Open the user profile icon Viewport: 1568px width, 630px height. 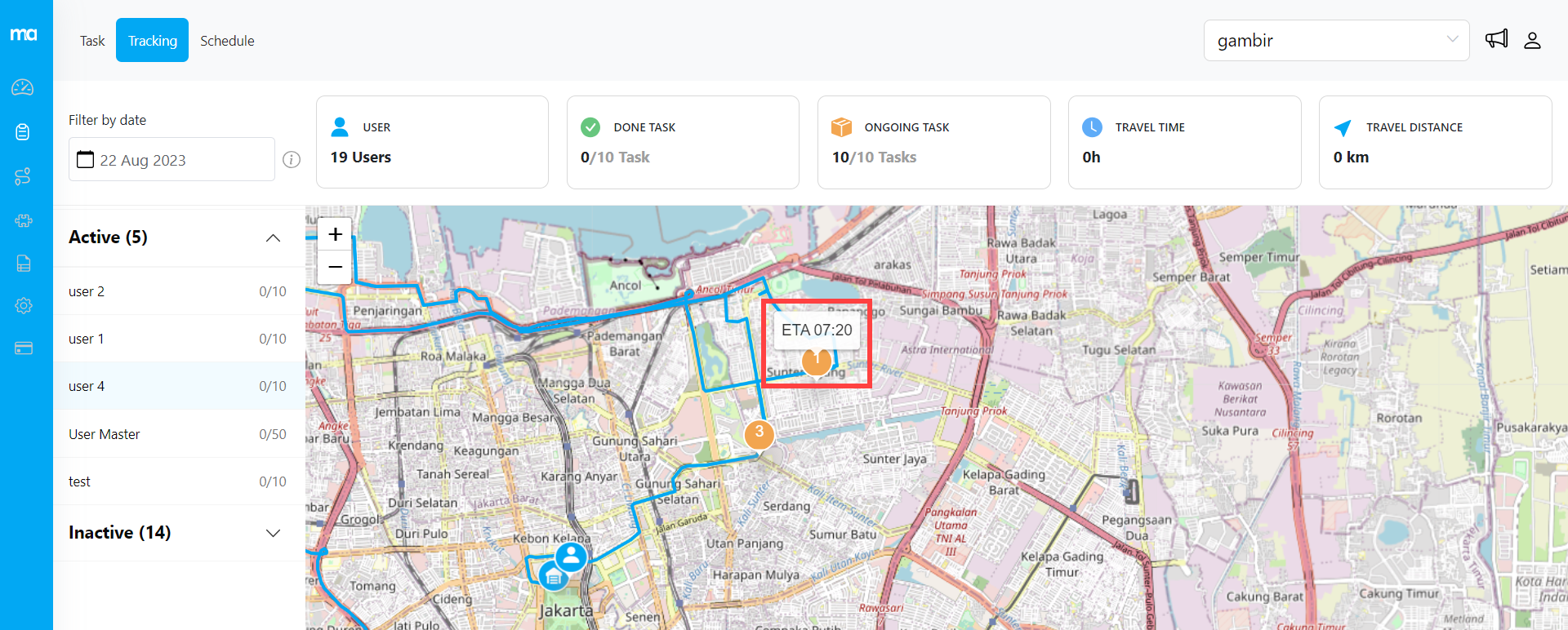[1532, 40]
